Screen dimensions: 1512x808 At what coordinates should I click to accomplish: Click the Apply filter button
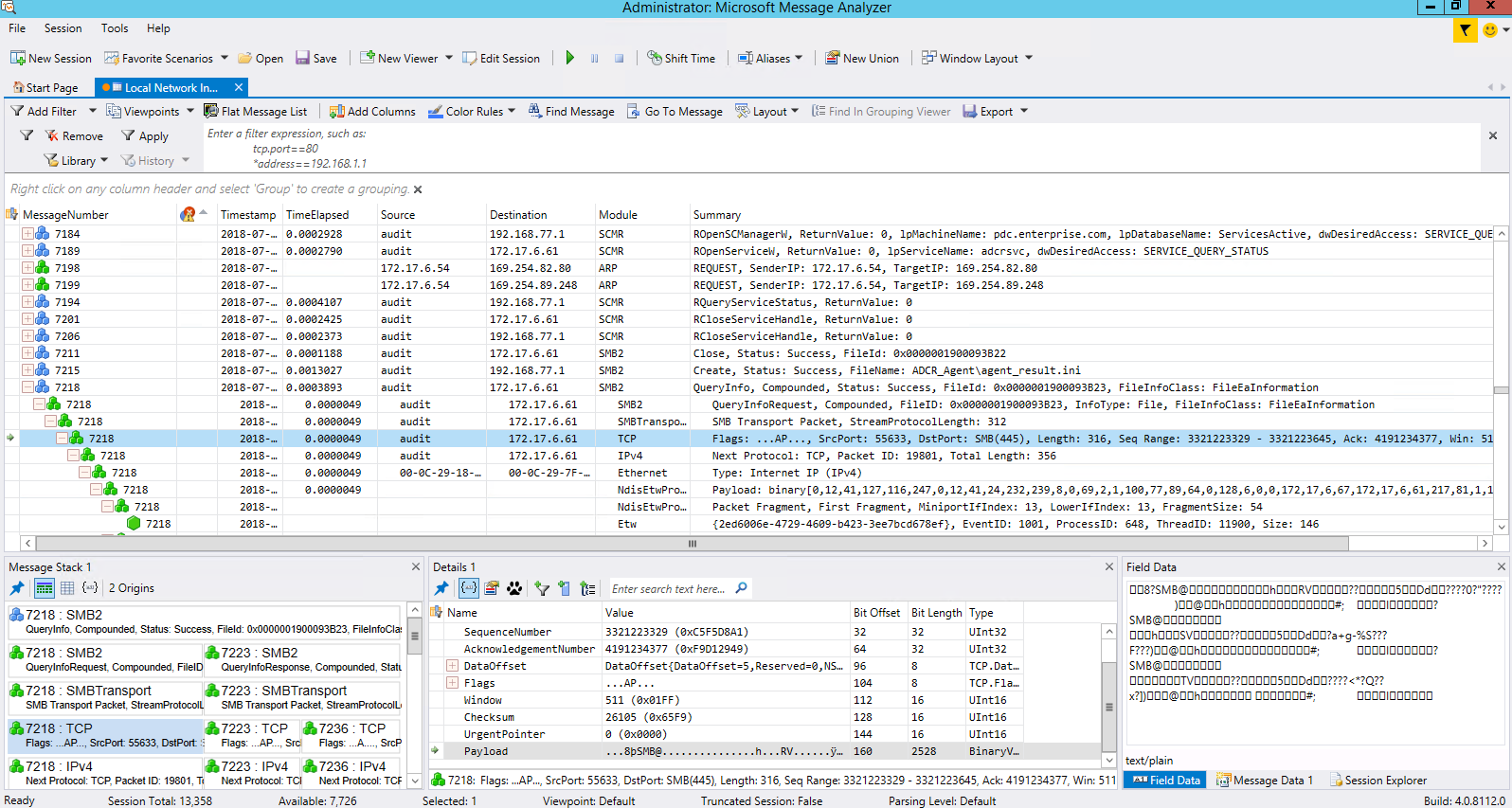pos(145,135)
